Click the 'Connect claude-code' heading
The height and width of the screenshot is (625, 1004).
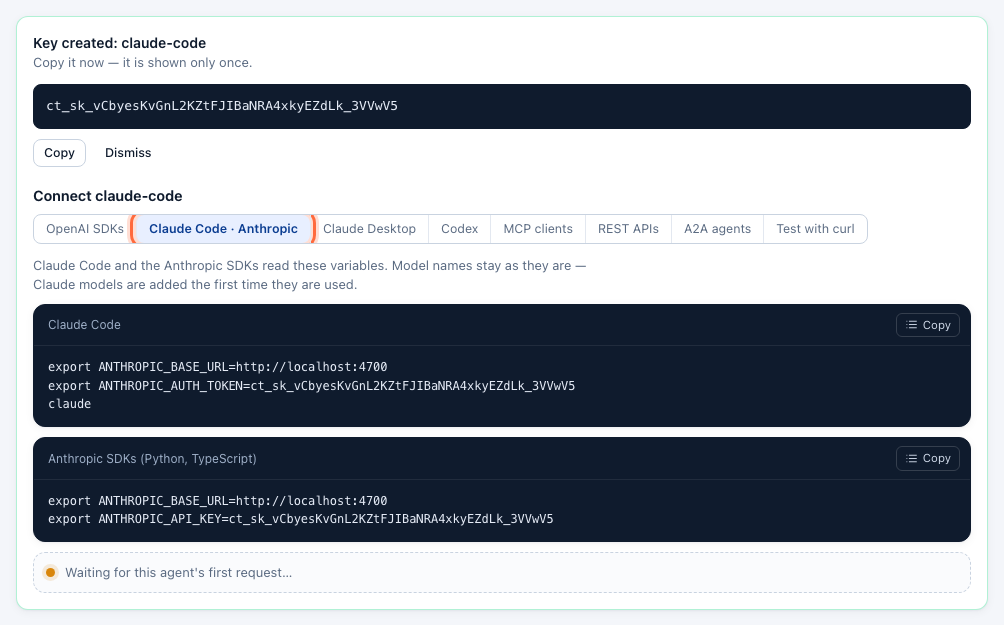(108, 196)
